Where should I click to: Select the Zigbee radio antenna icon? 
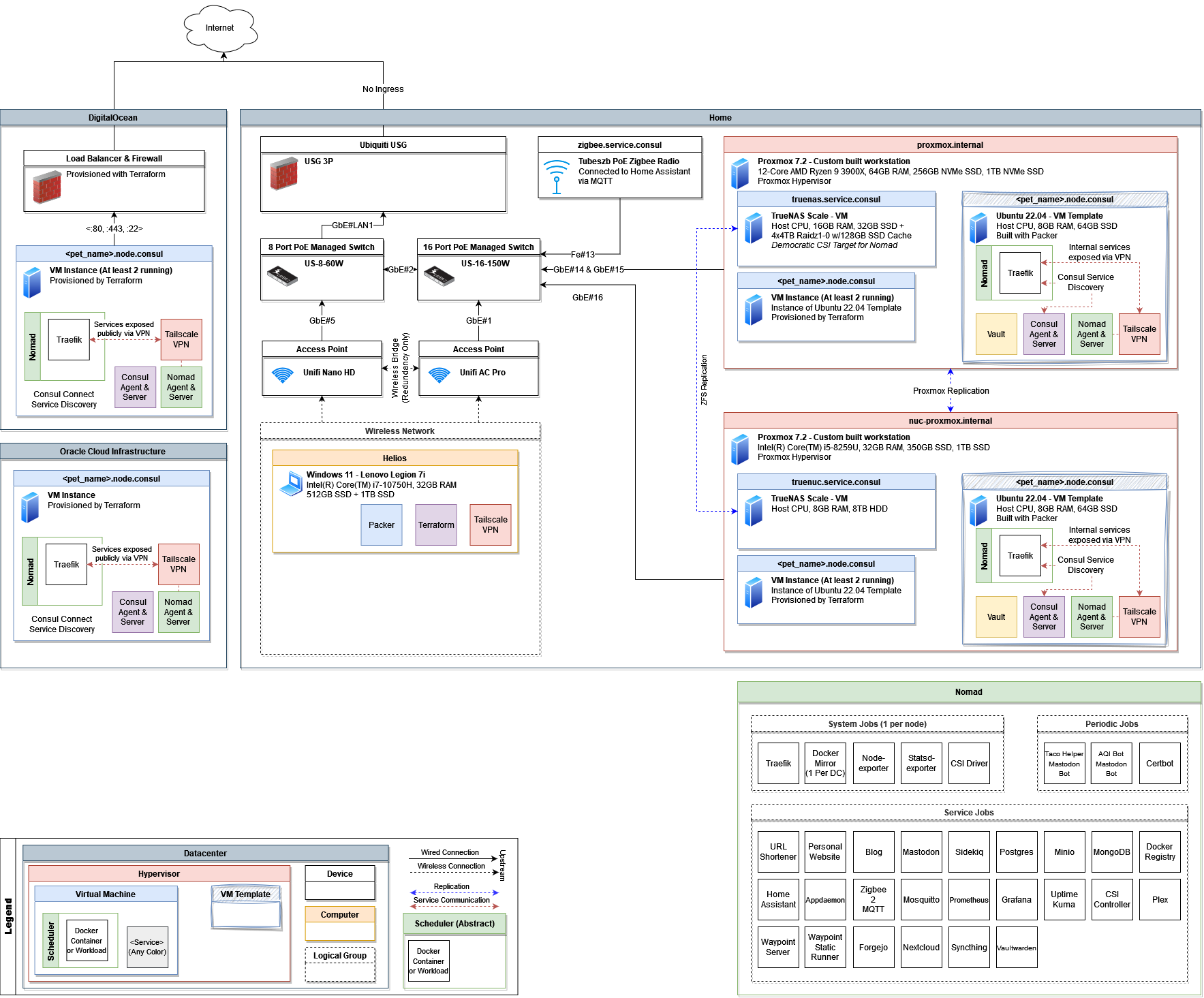557,177
